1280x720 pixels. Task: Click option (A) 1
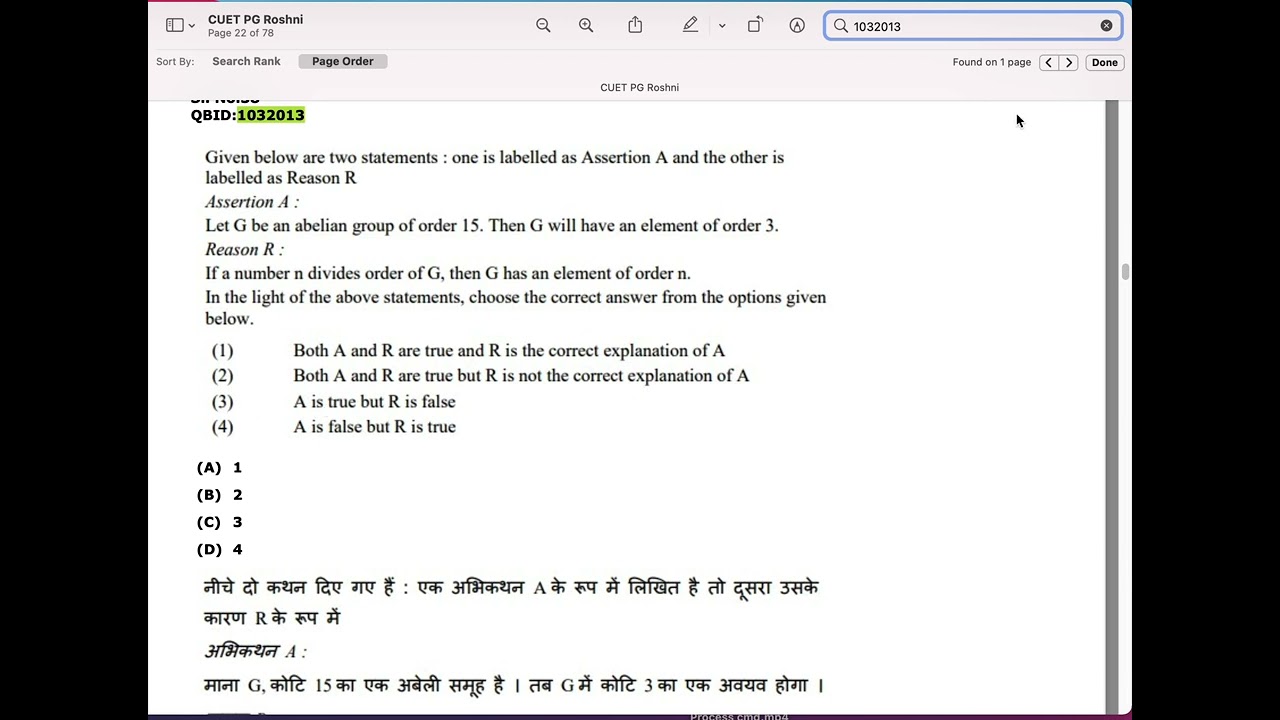click(220, 468)
